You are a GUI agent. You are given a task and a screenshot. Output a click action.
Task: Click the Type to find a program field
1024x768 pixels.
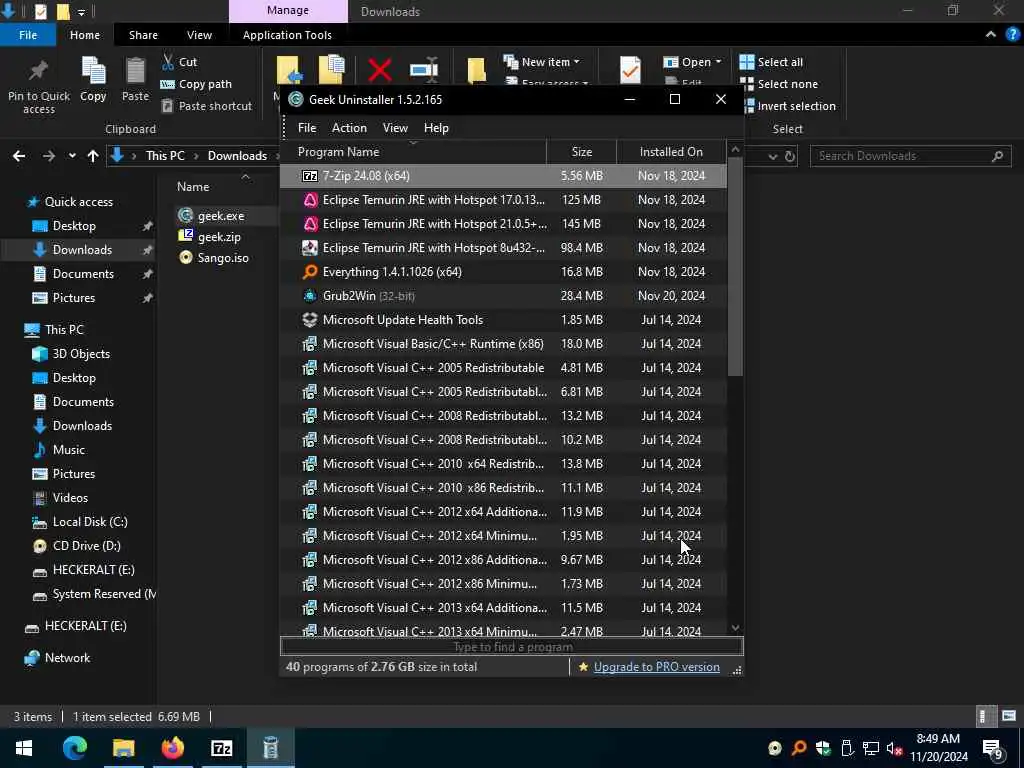(512, 647)
